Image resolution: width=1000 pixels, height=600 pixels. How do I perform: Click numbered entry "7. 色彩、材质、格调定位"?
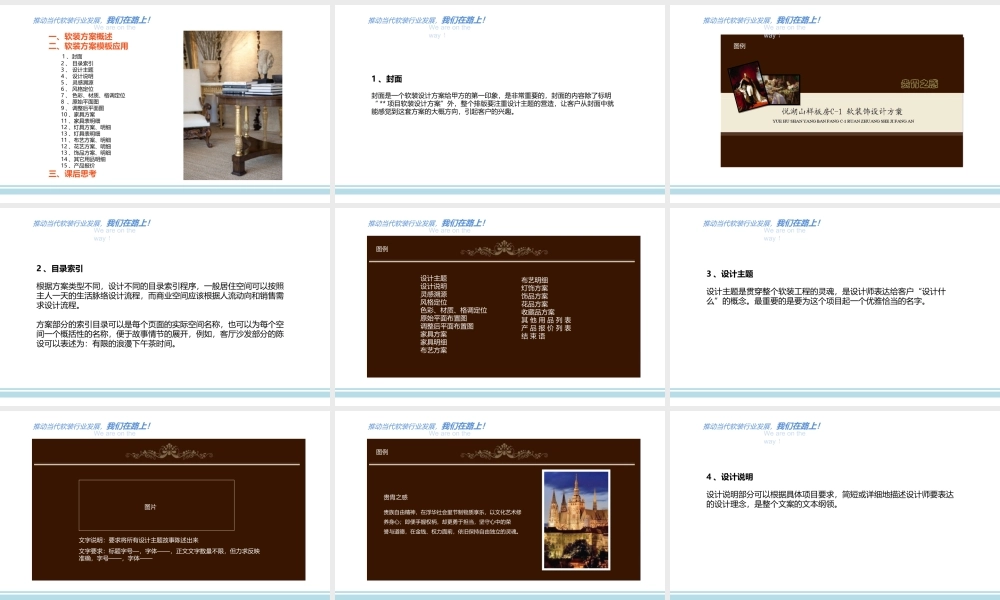coord(93,96)
